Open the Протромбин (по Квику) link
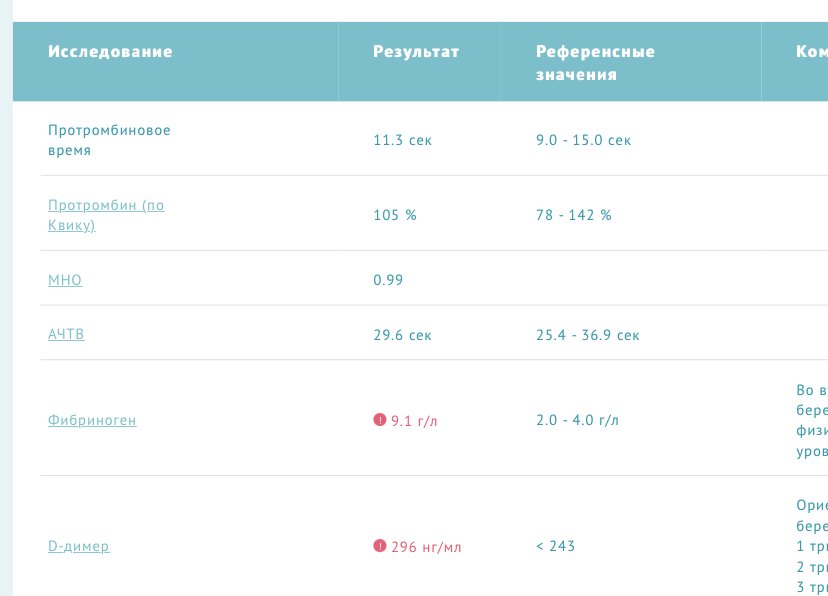This screenshot has height=596, width=828. 106,215
